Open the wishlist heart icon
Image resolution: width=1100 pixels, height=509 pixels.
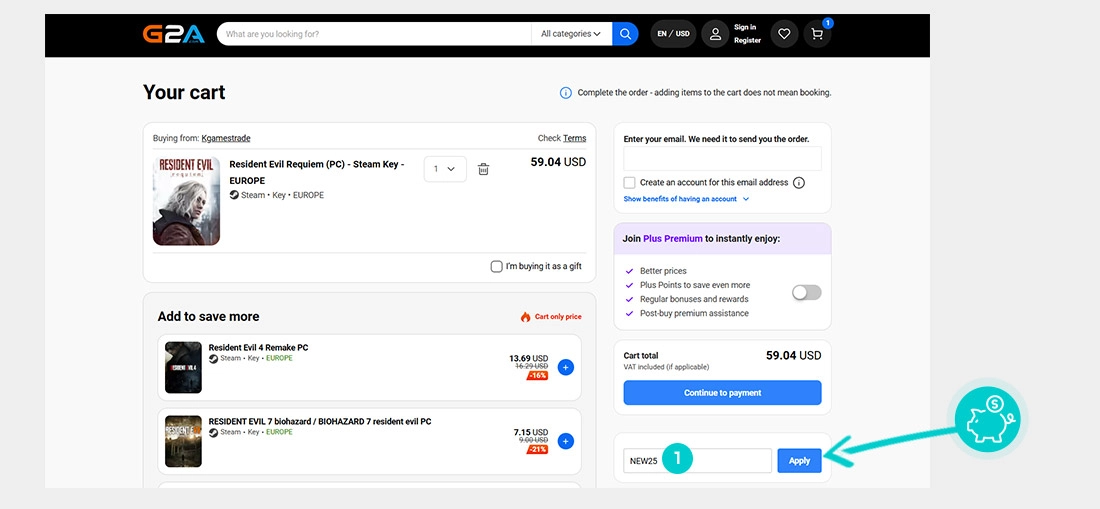784,34
